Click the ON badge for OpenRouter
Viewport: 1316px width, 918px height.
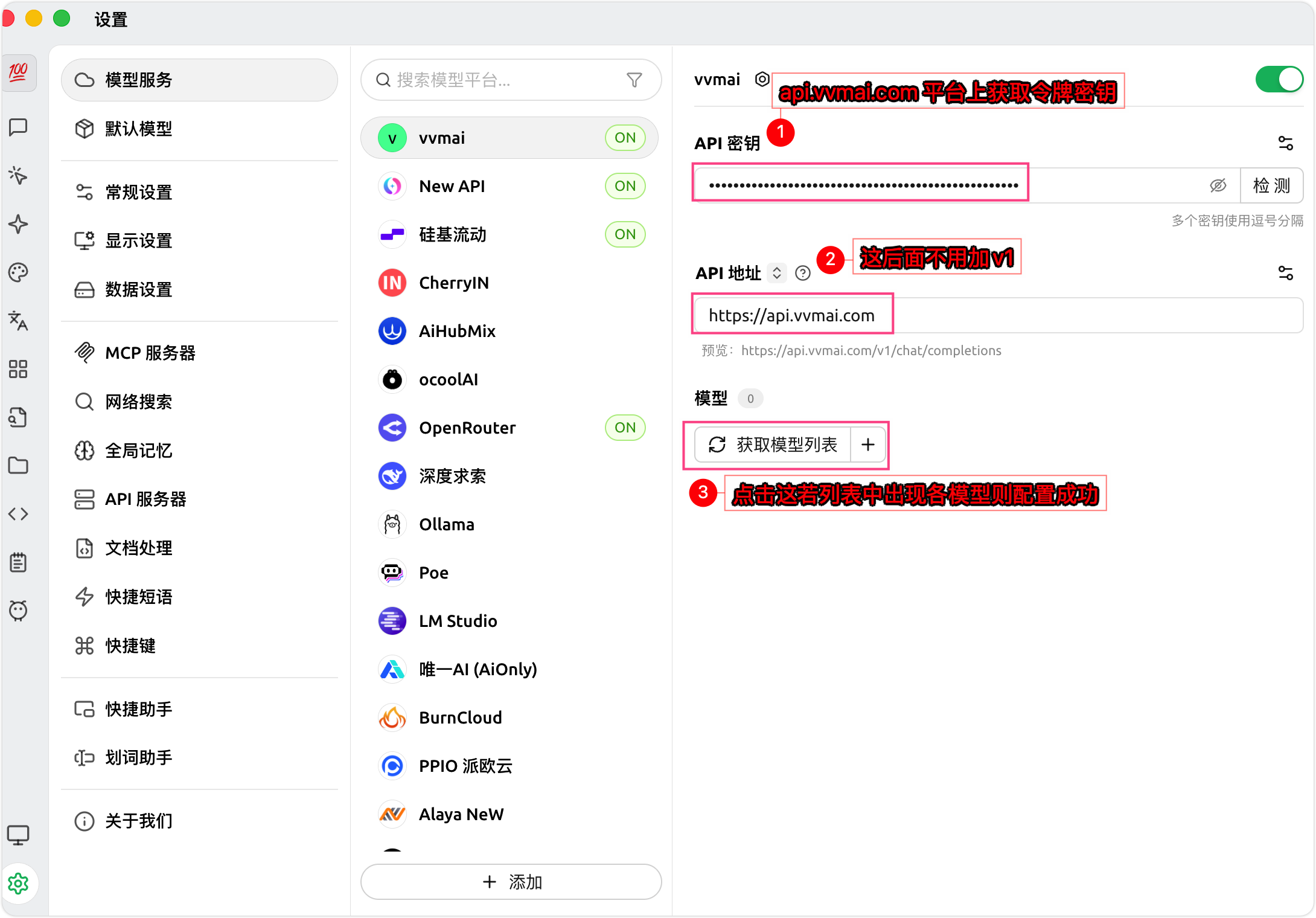coord(625,428)
